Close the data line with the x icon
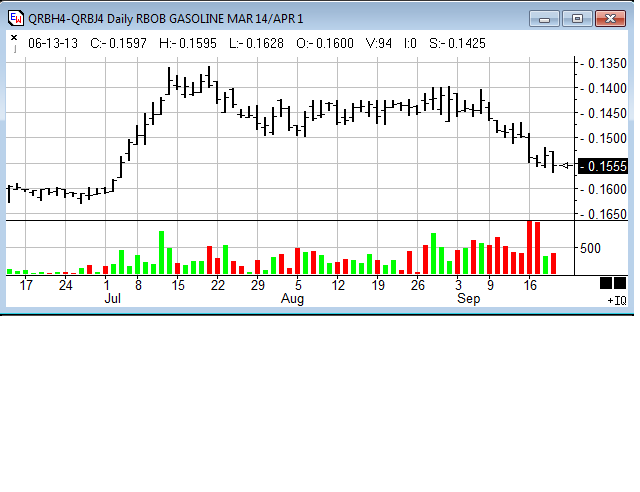640x492 pixels. point(14,38)
